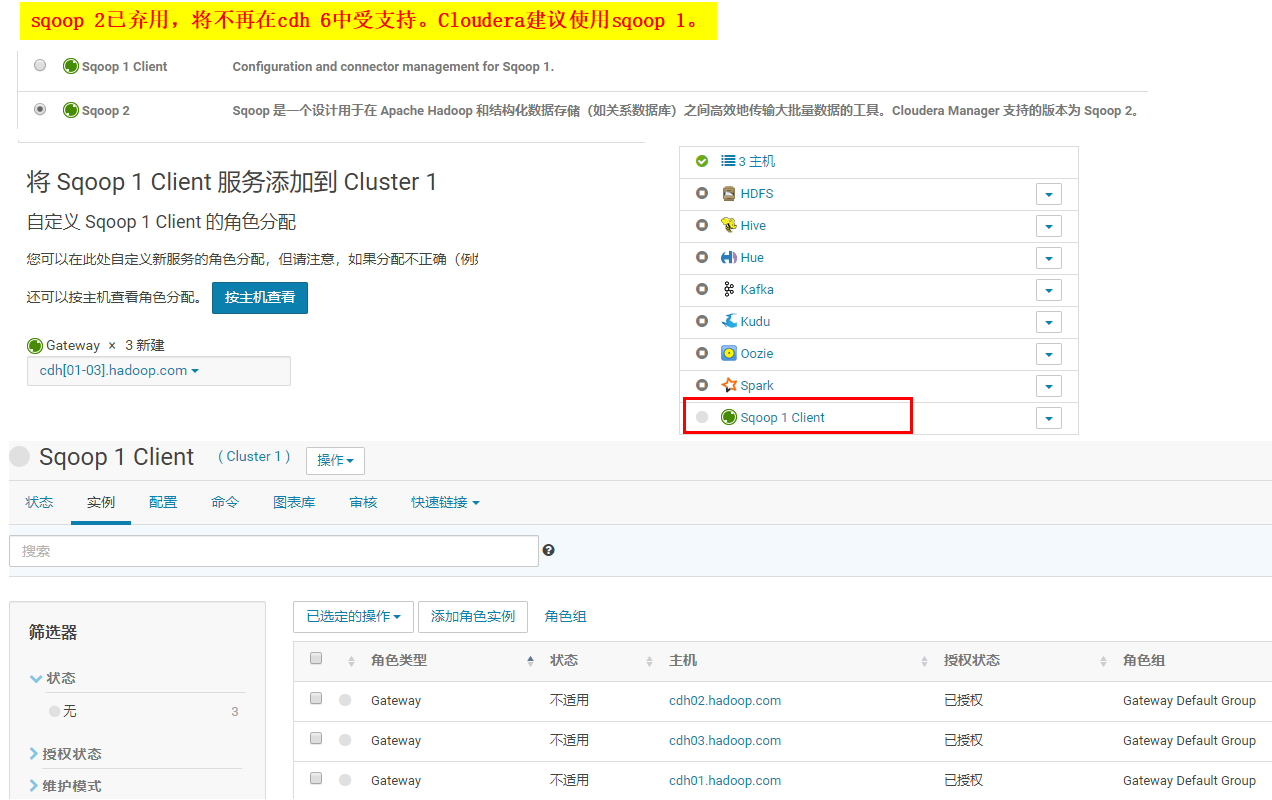Screen dimensions: 1272x800
Task: Click the Hue status indicator icon
Action: coord(702,257)
